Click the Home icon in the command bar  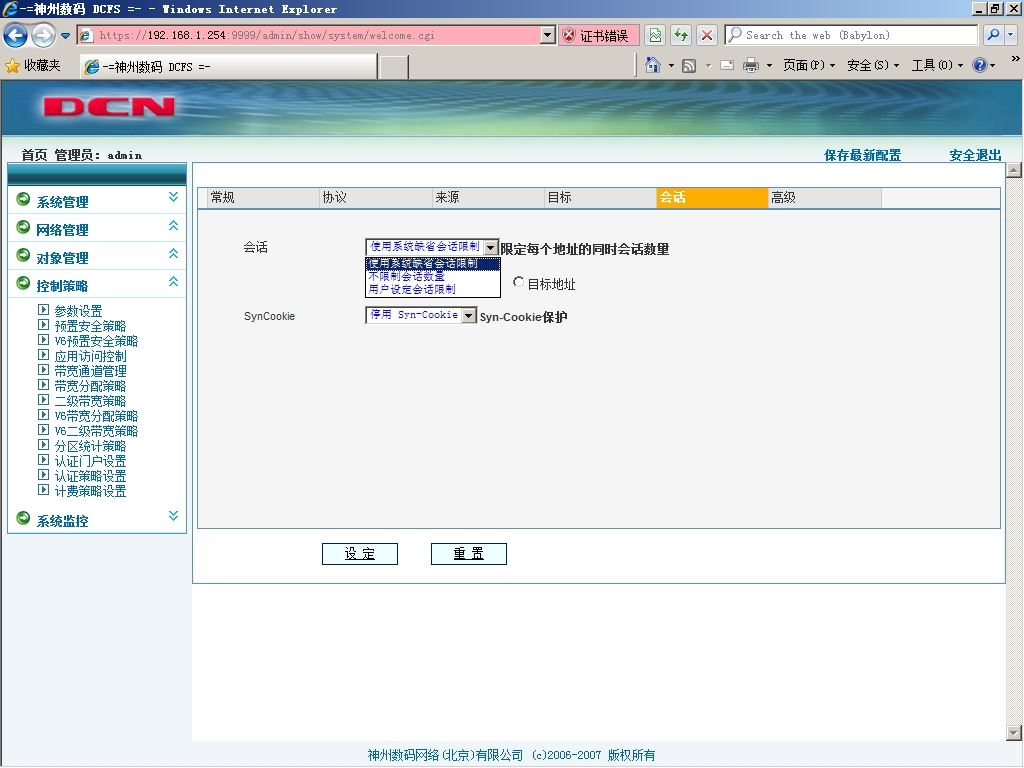click(x=652, y=65)
